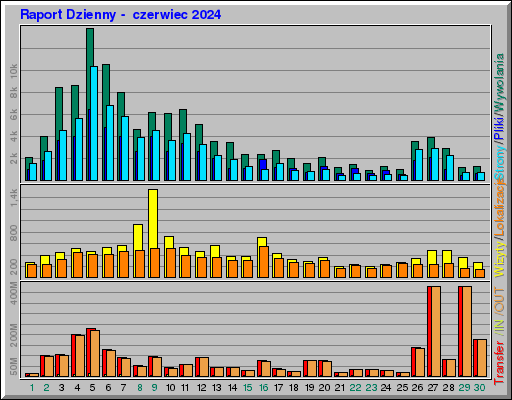Click the '50M' transfer axis label
Image resolution: width=512 pixels, height=400 pixels.
14,366
